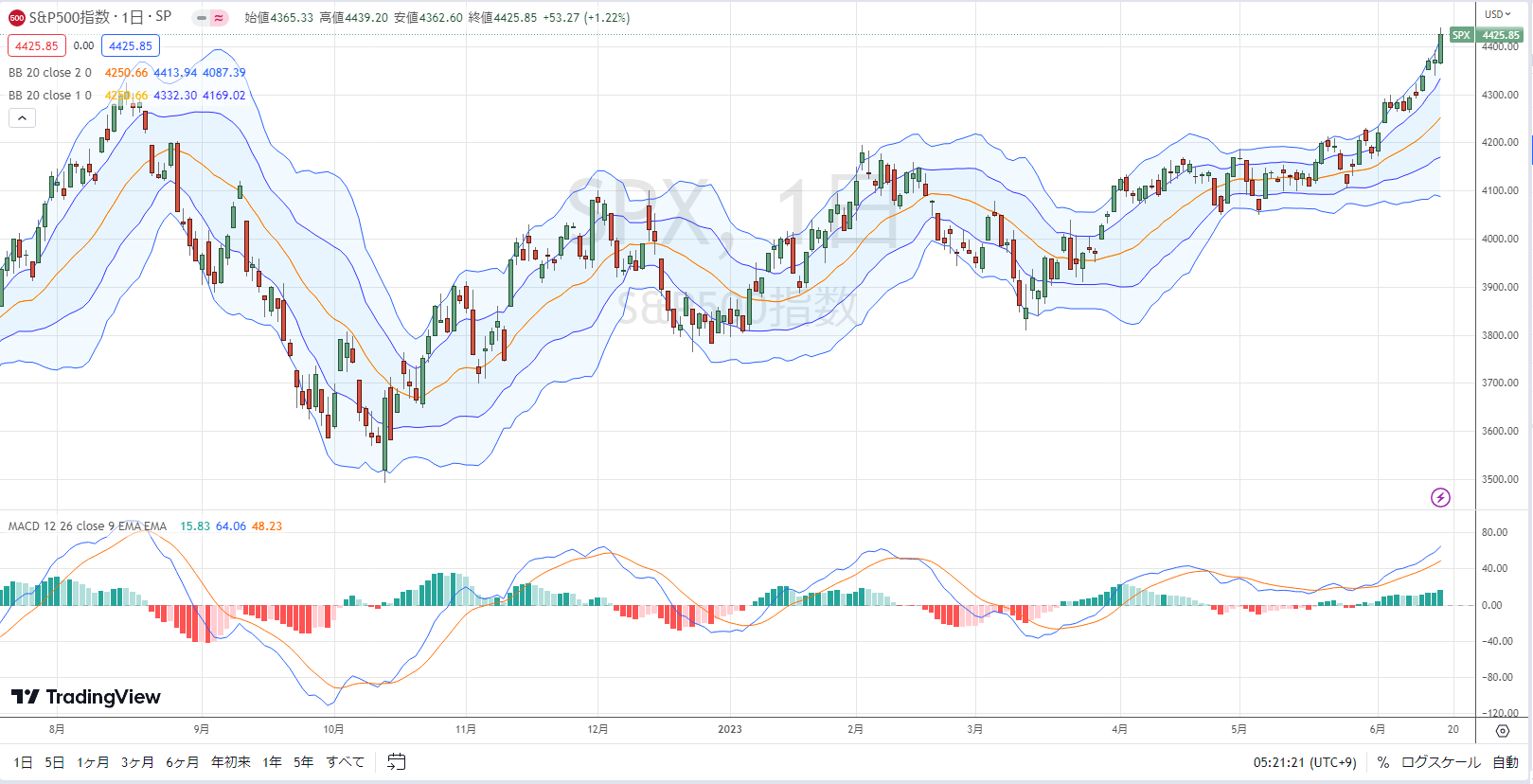Click the 始値4365.33 open value

coord(278,18)
